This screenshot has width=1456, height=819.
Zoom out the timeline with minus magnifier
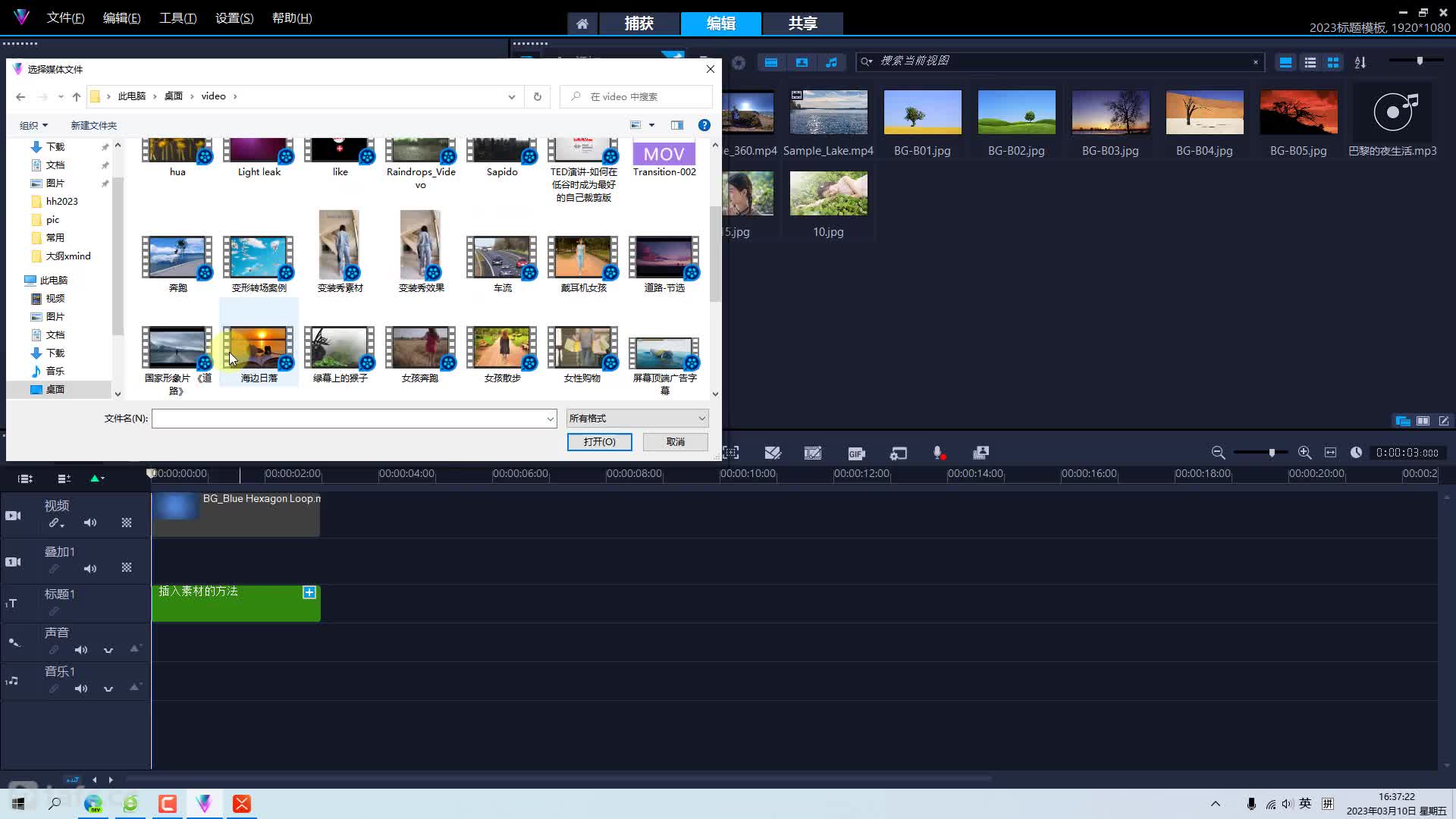click(1218, 453)
